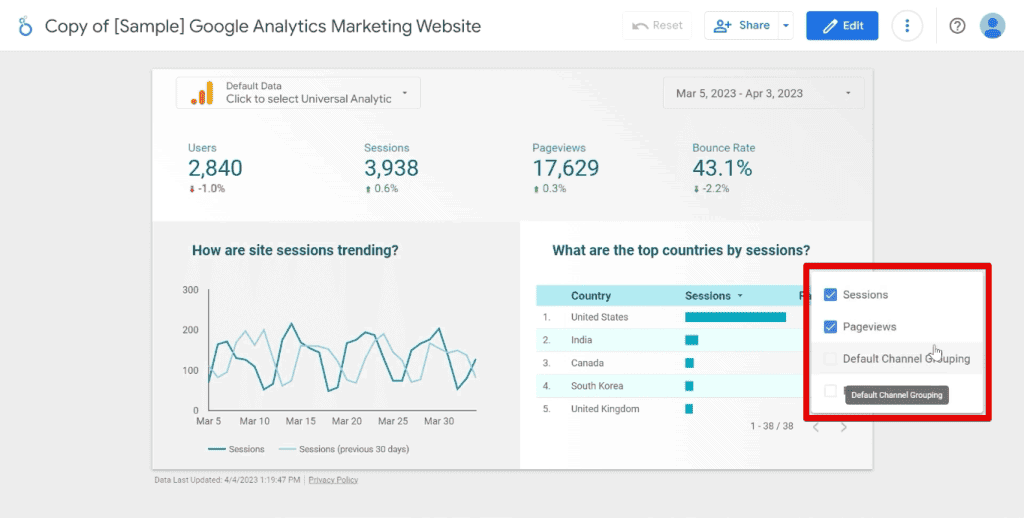Select the South Korea table row
Screen dimensions: 1024x518
point(669,385)
